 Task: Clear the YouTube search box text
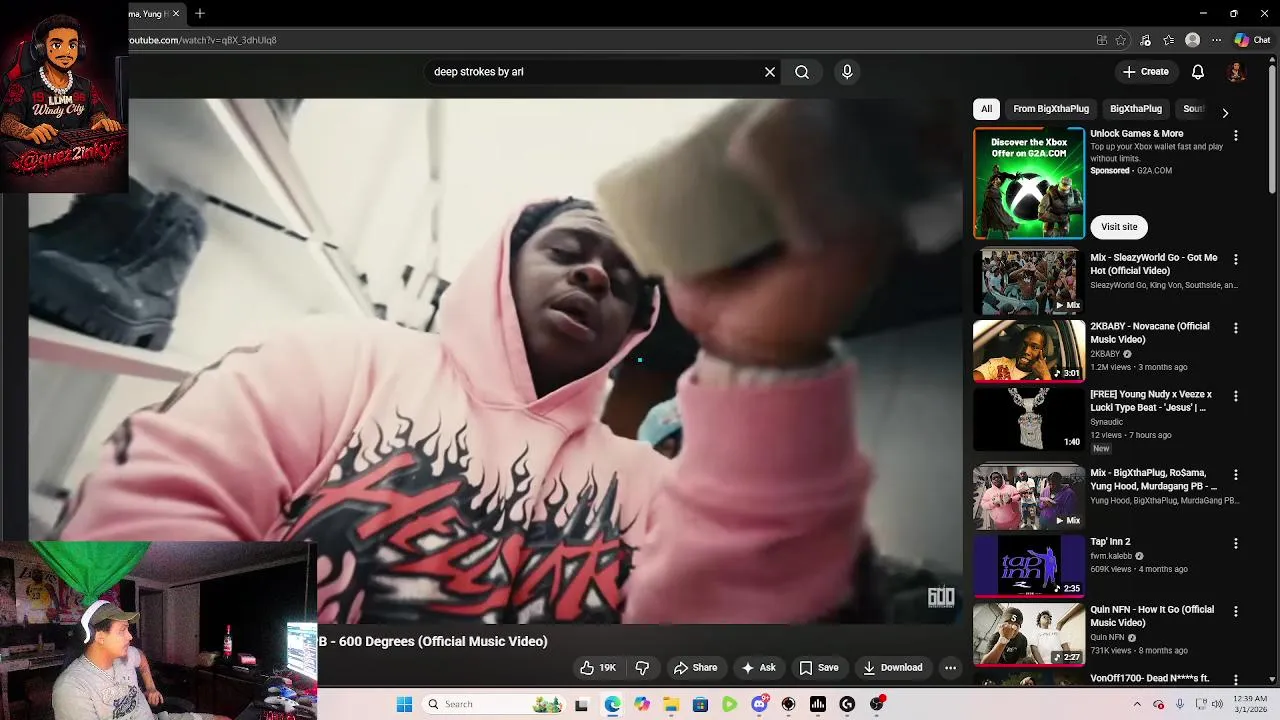point(770,72)
